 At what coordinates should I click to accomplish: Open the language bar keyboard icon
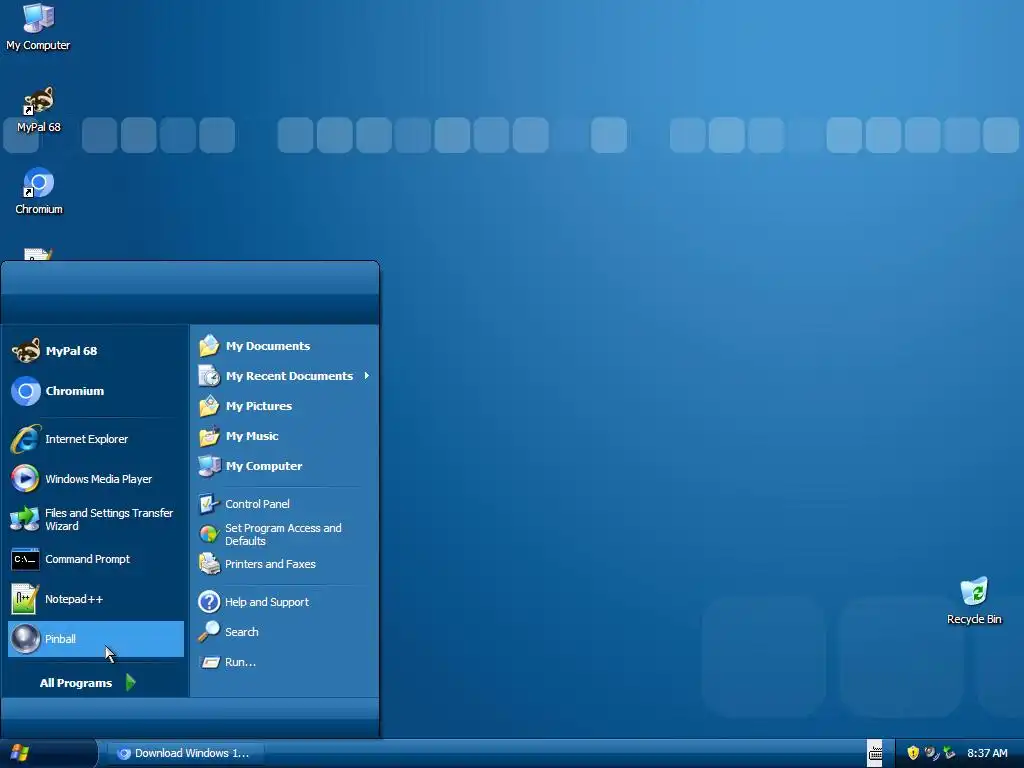click(x=875, y=754)
